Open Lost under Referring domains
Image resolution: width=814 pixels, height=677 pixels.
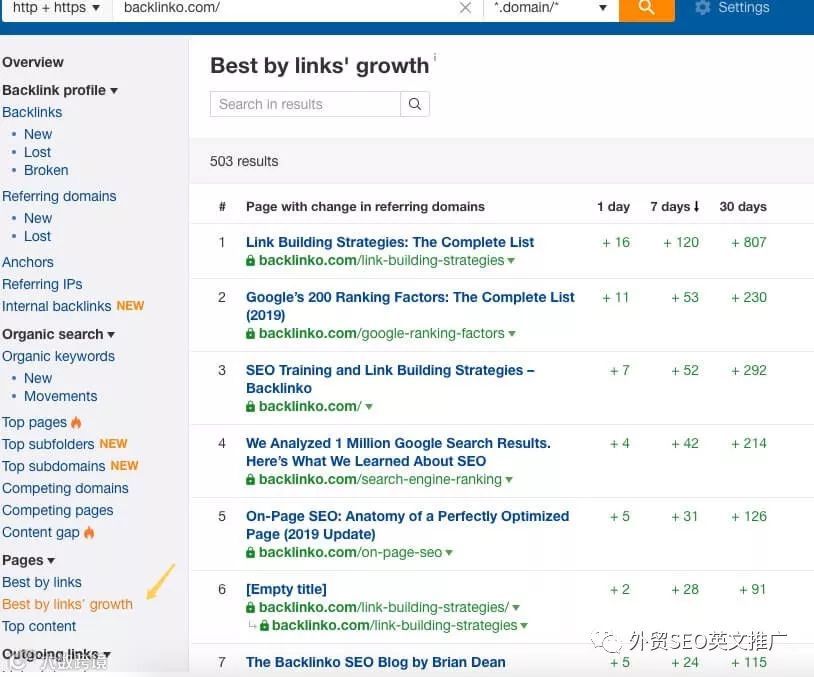pyautogui.click(x=37, y=236)
